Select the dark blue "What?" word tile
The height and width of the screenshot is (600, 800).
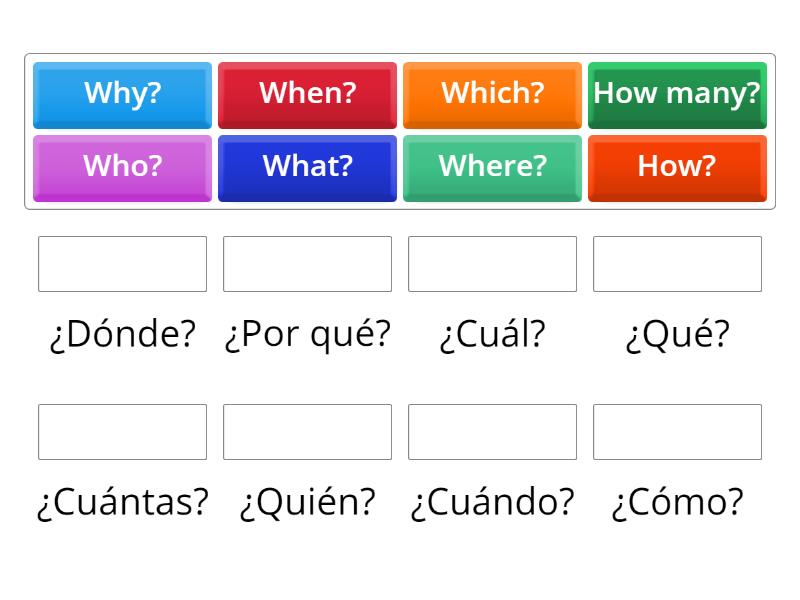click(307, 166)
